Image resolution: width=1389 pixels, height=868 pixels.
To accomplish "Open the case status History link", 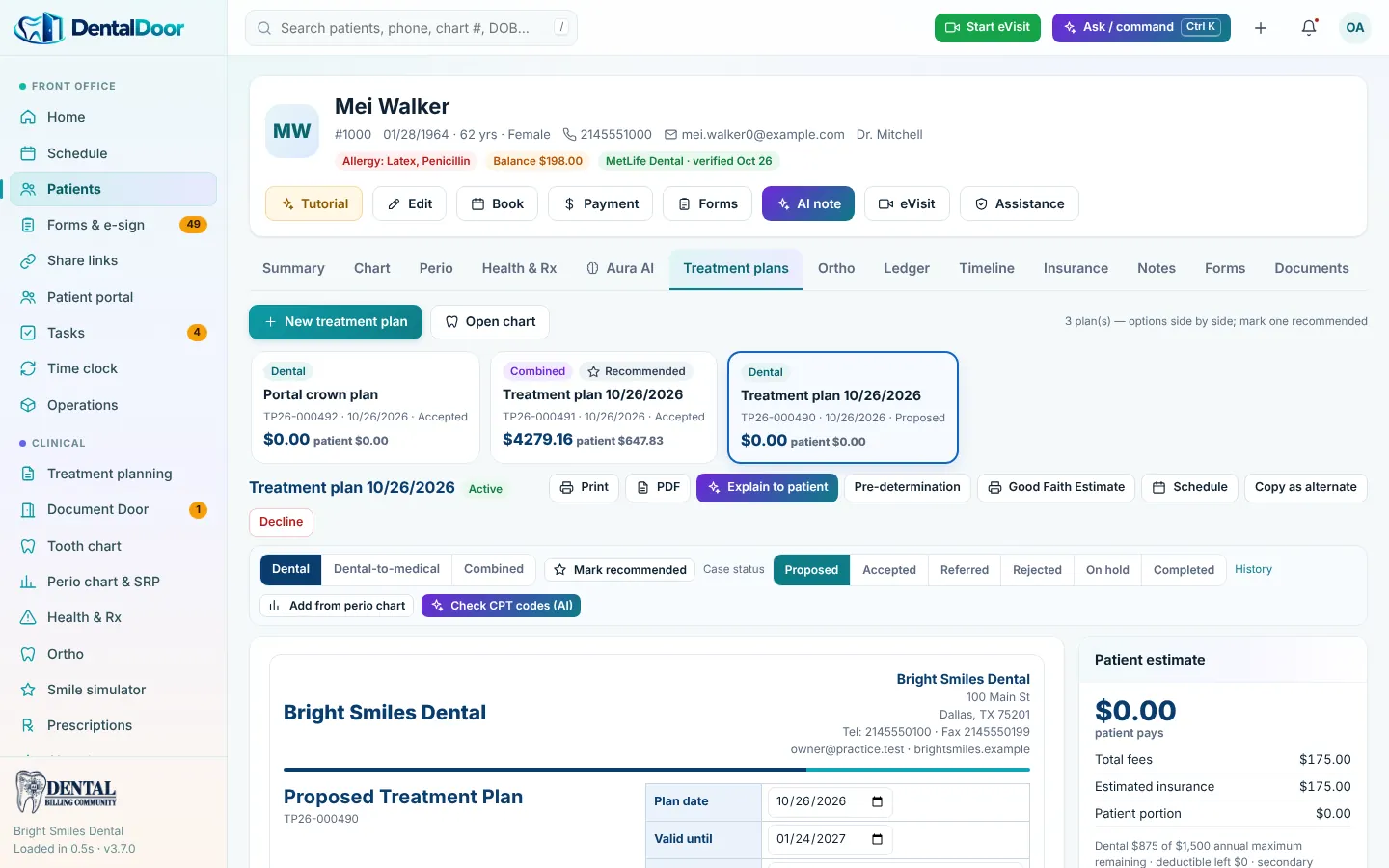I will click(1253, 569).
